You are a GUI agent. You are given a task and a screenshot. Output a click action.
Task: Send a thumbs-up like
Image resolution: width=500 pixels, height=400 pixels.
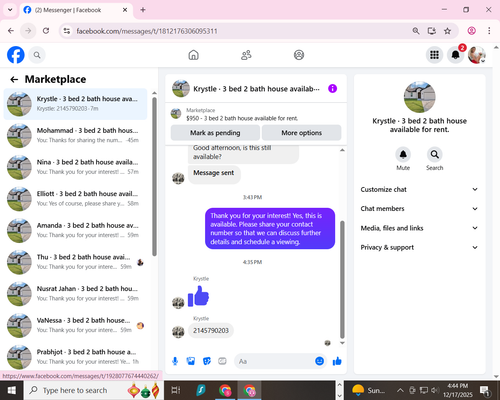coord(337,361)
